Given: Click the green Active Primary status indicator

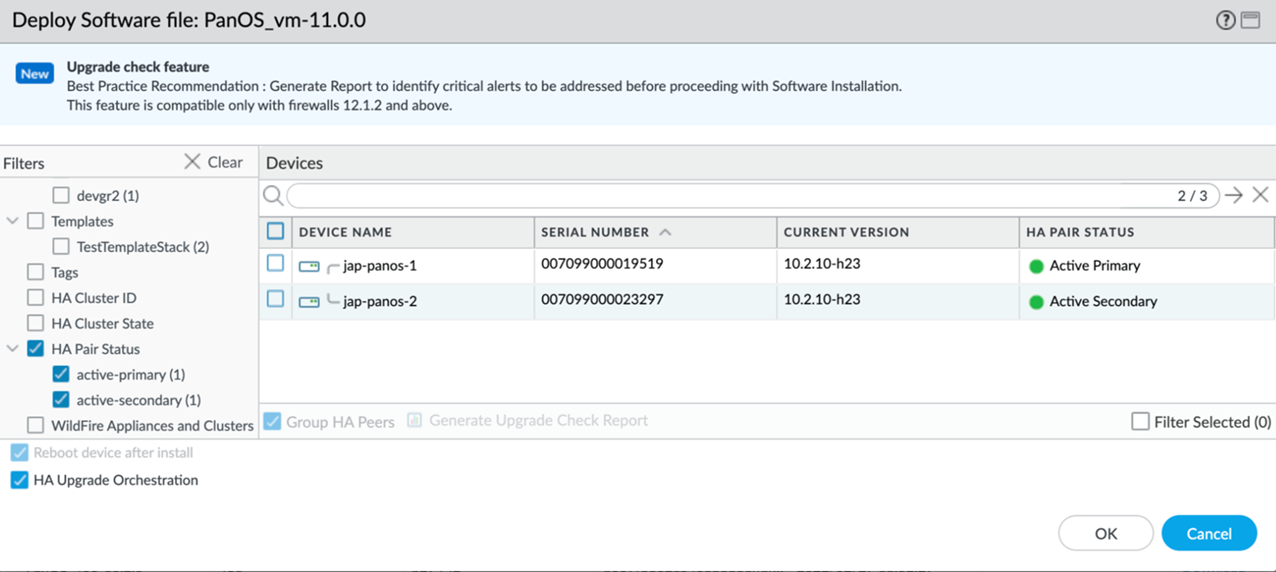Looking at the screenshot, I should 1036,266.
